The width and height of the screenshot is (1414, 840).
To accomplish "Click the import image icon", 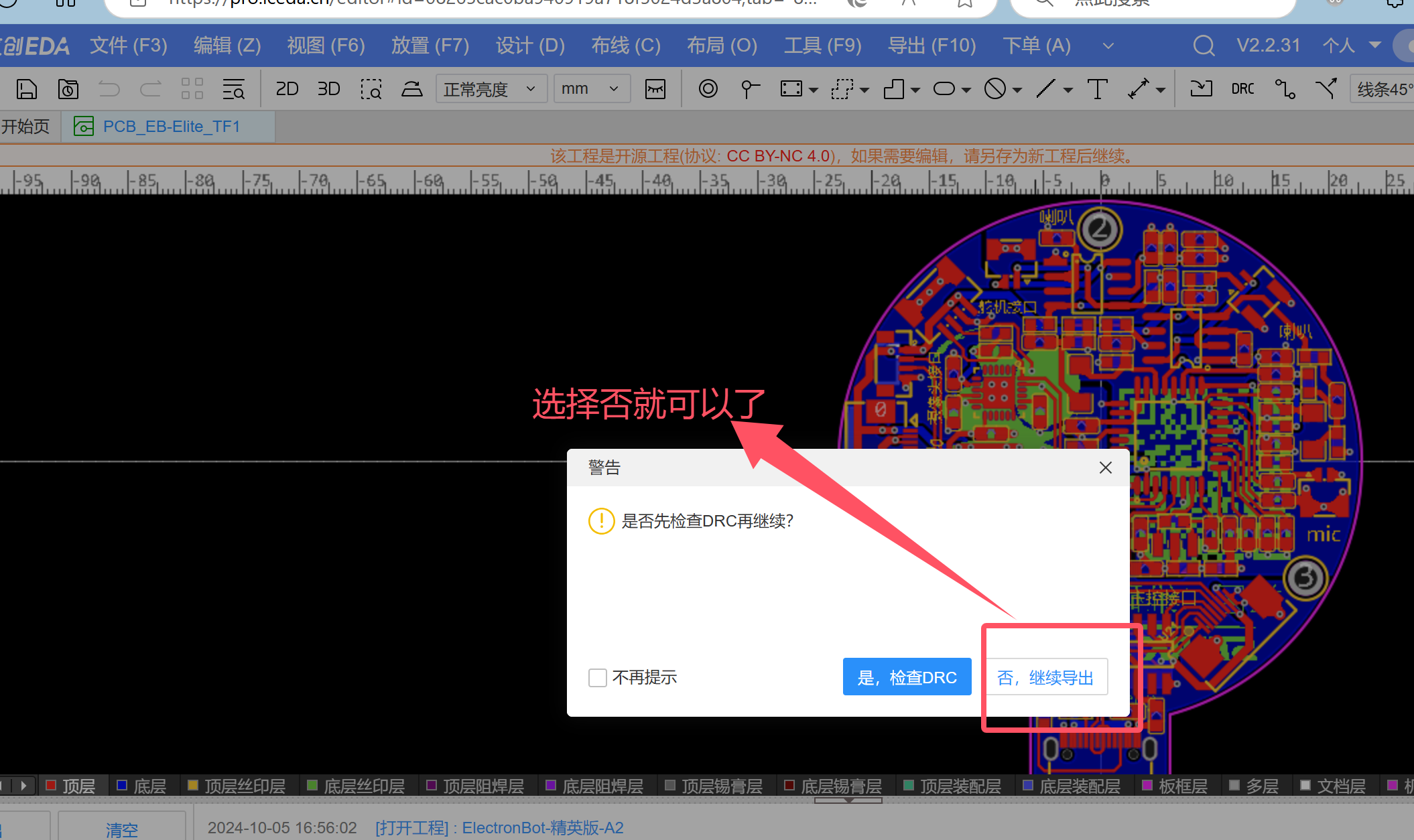I will 1201,89.
